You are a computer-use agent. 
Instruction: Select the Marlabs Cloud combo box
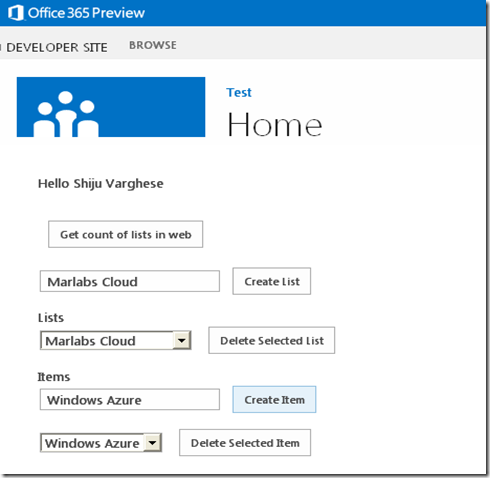[116, 340]
